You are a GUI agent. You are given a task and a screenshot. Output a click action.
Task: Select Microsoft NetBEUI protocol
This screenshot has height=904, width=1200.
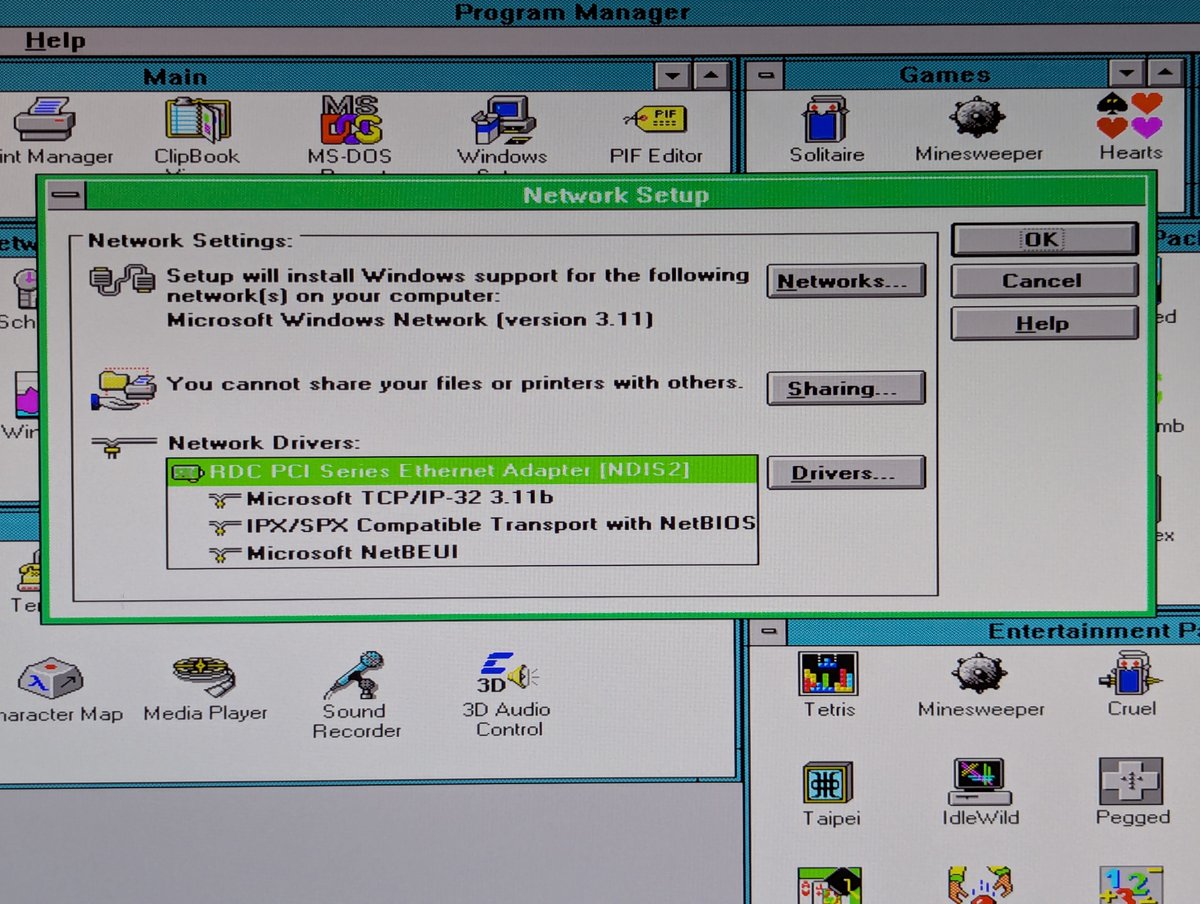(x=463, y=552)
